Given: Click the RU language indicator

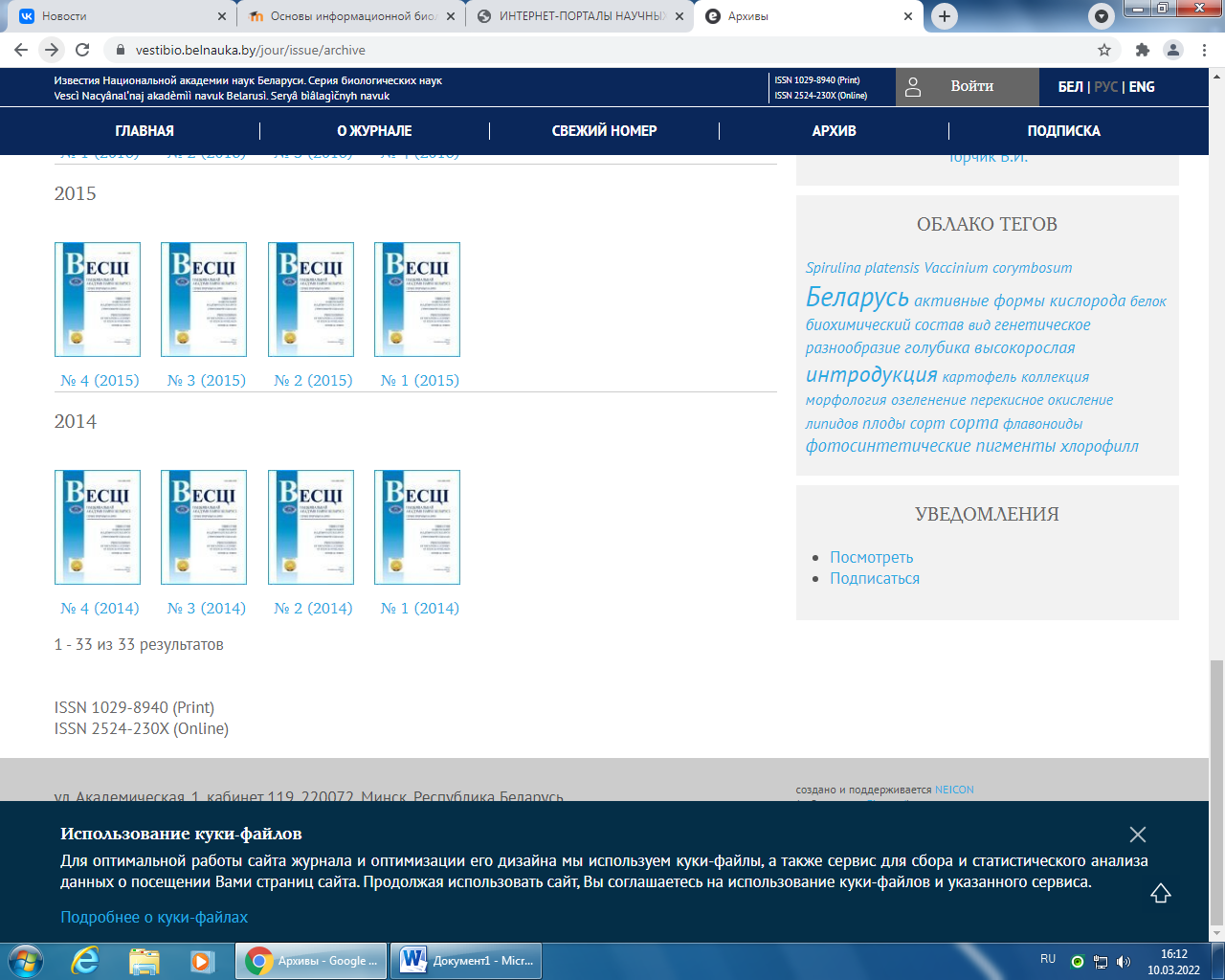Looking at the screenshot, I should pos(1048,959).
